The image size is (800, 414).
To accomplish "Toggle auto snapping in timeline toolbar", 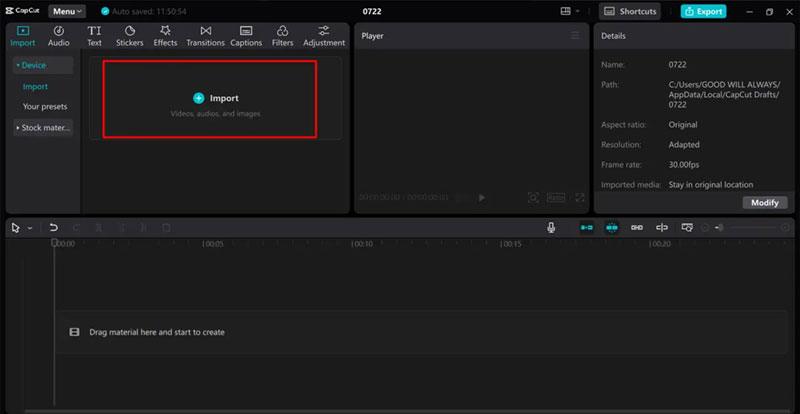I will tap(611, 228).
